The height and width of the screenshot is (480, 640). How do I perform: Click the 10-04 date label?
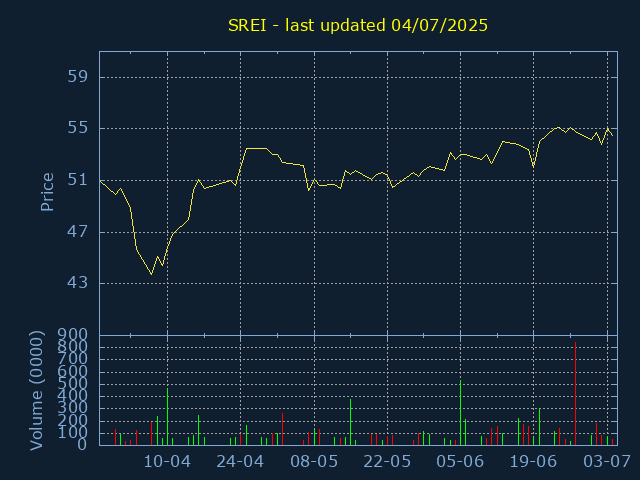click(x=167, y=462)
